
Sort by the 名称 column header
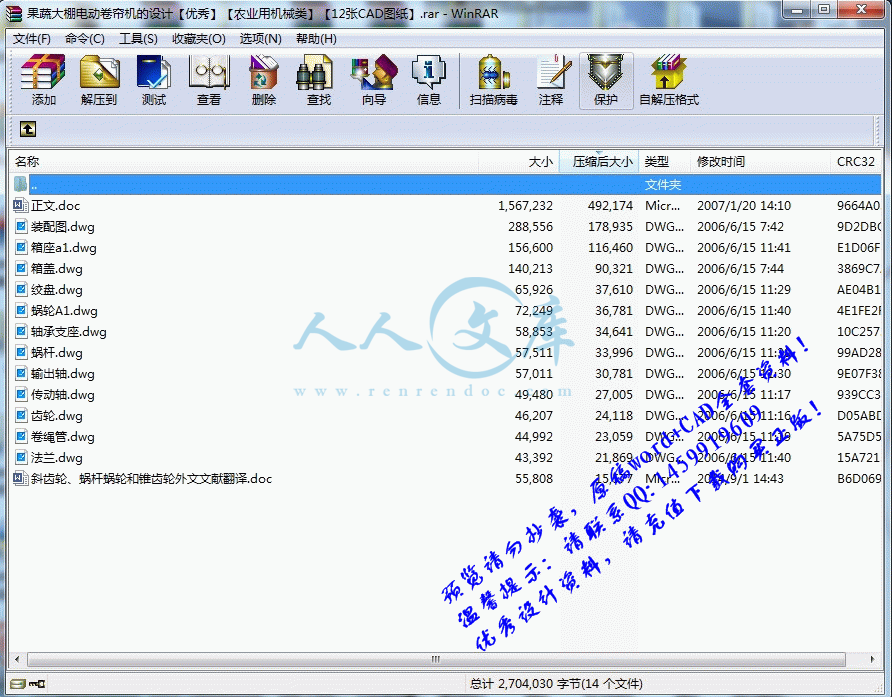click(x=244, y=162)
